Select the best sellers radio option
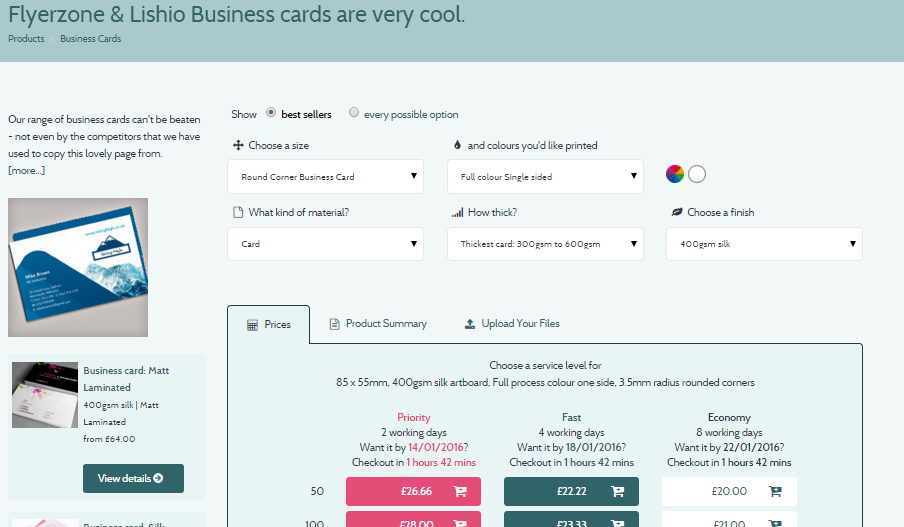 coord(270,112)
